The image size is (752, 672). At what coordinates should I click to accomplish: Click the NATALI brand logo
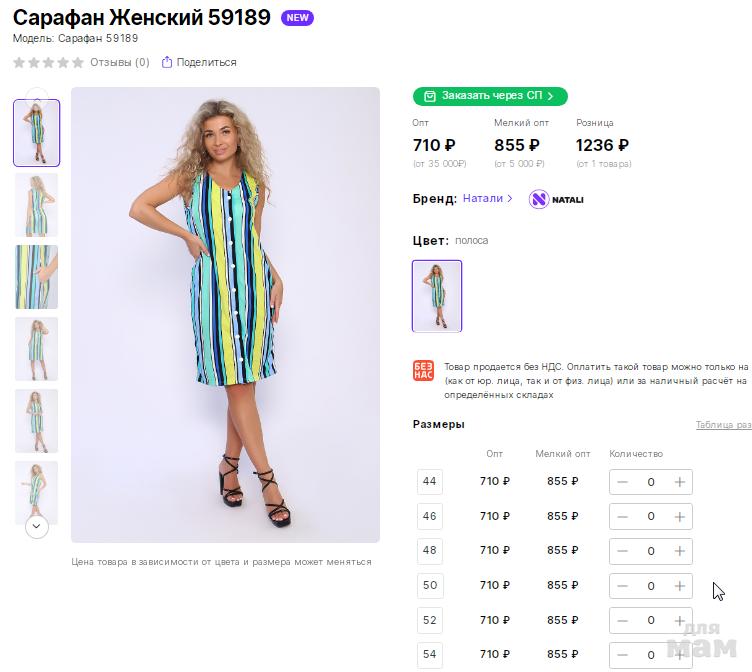coord(556,199)
